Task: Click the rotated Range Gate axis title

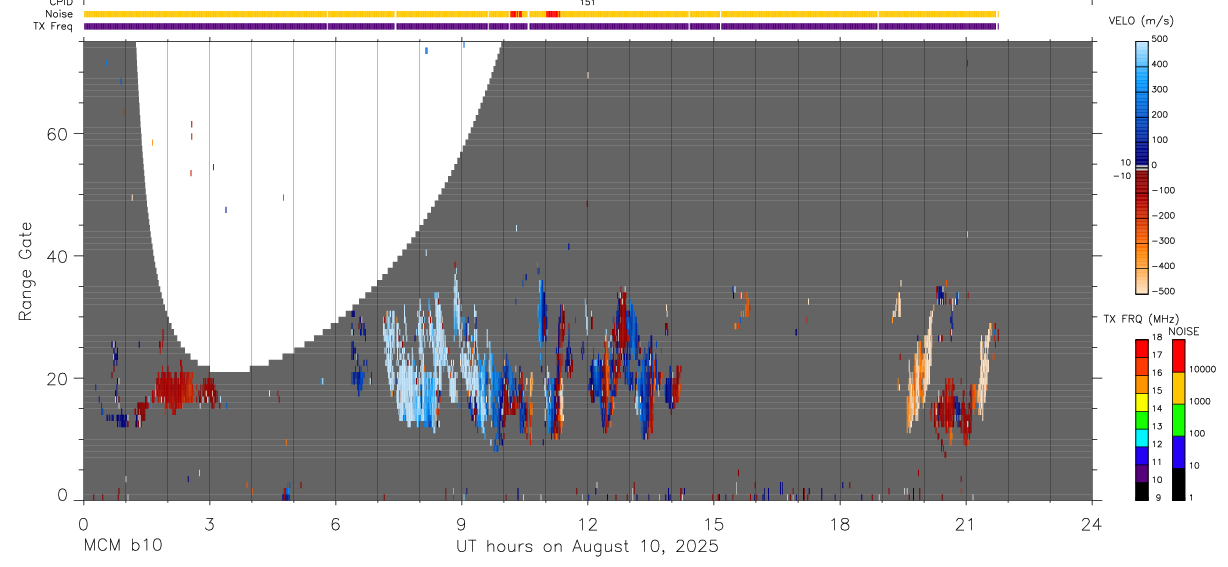Action: pos(26,271)
